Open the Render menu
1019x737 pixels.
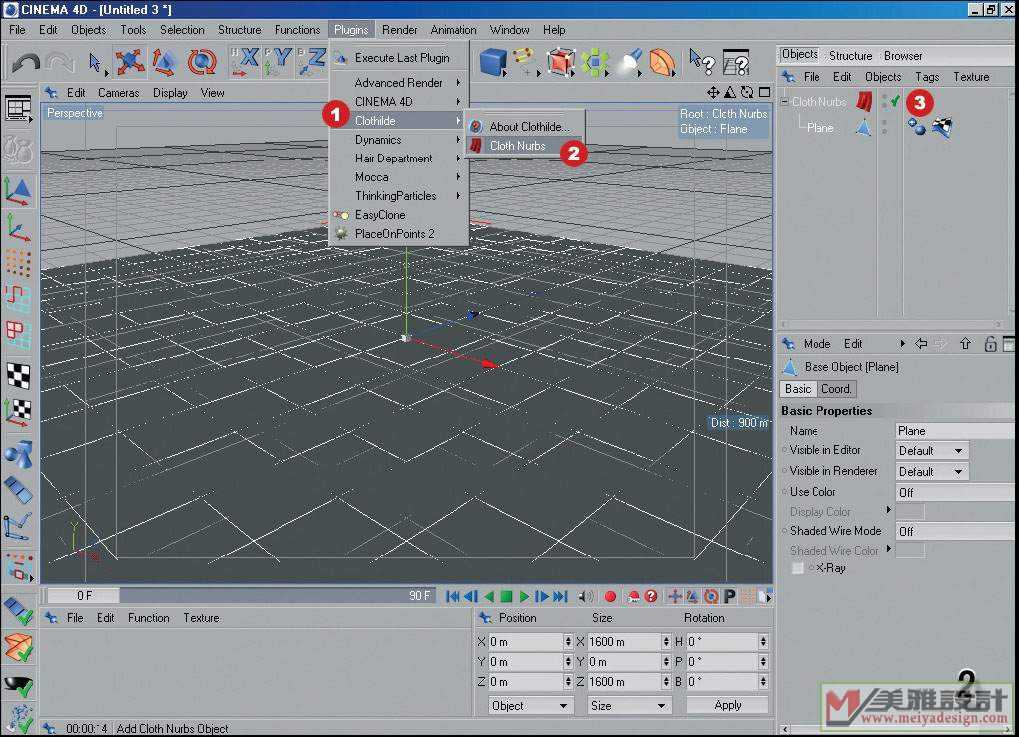pos(399,30)
